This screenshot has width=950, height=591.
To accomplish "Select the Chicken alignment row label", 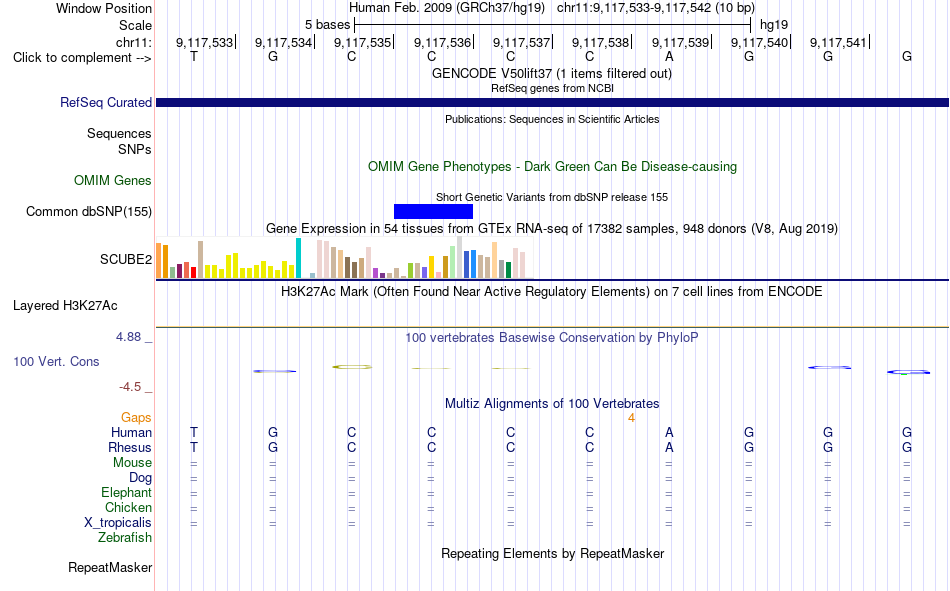I will pos(128,507).
